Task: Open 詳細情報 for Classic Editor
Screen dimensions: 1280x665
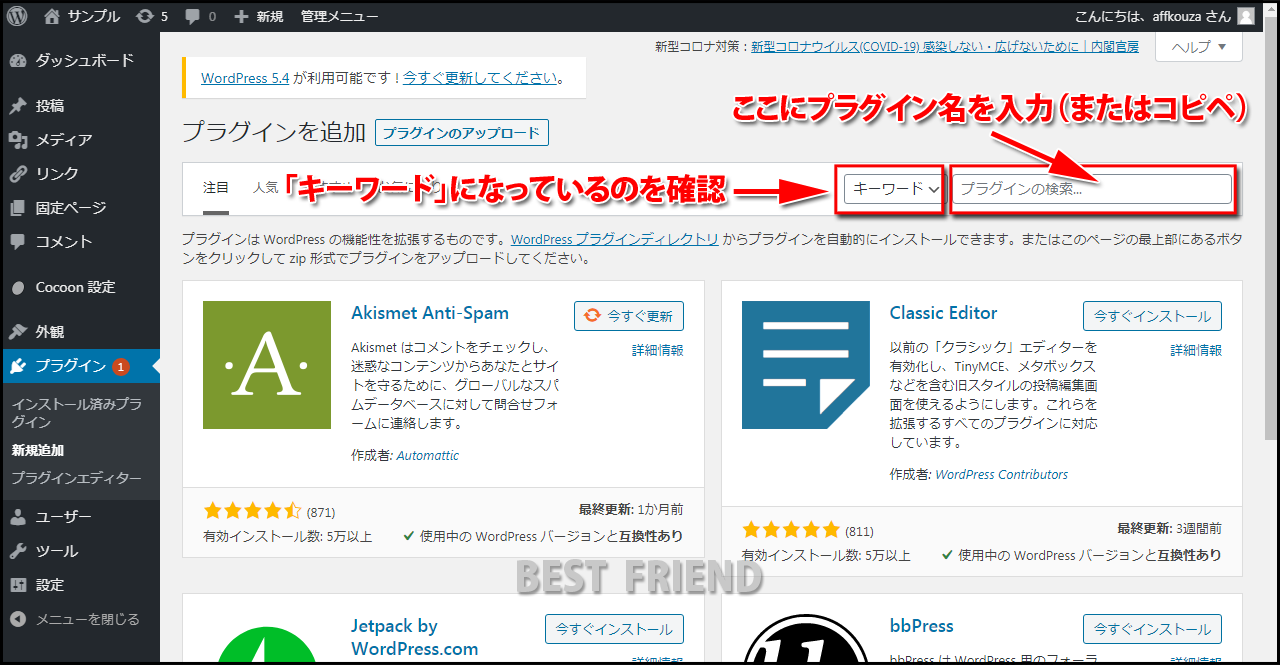Action: 1196,350
